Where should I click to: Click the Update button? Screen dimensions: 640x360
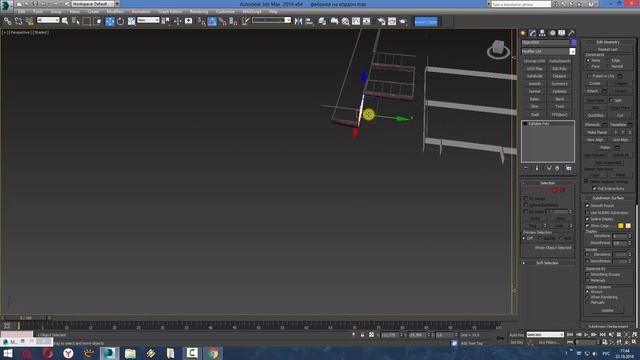(607, 311)
